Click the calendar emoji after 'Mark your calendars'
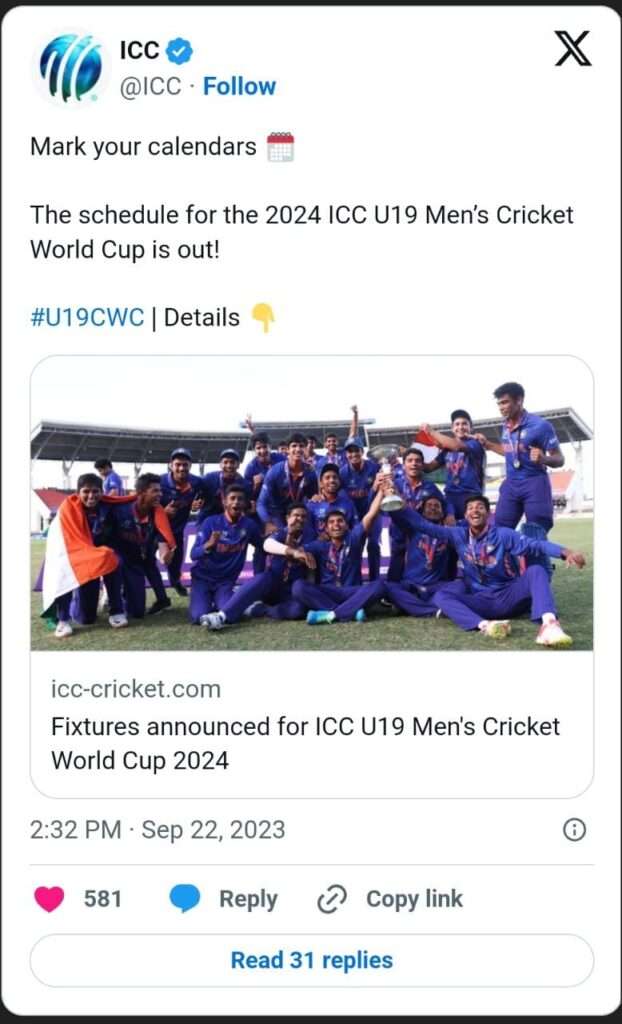This screenshot has width=622, height=1024. (x=280, y=147)
